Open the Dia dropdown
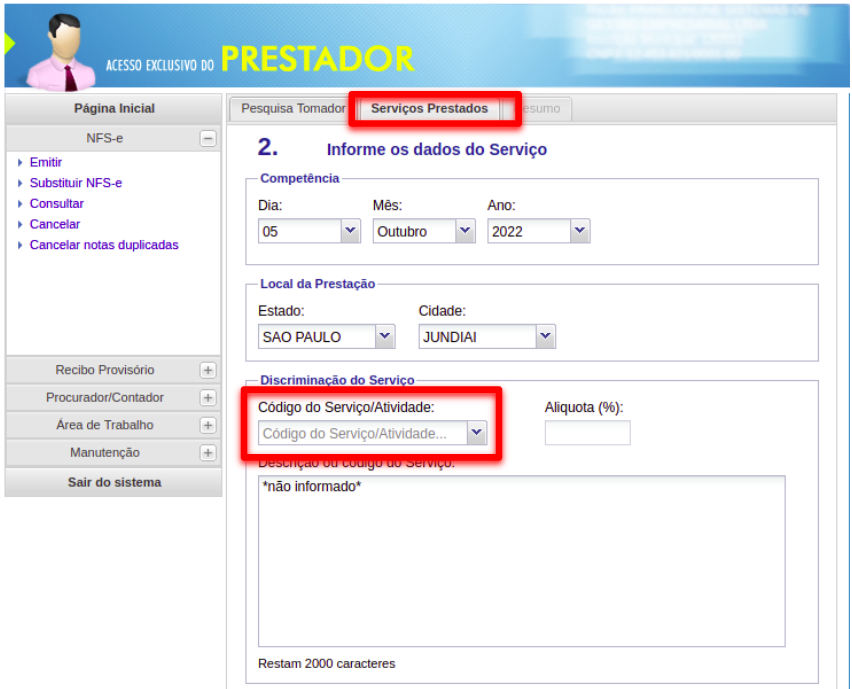The width and height of the screenshot is (852, 689). tap(350, 231)
